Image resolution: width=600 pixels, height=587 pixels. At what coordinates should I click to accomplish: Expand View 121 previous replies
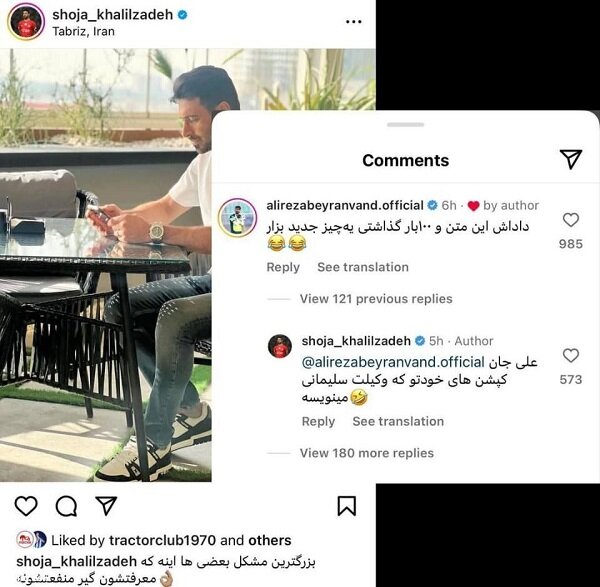point(376,299)
